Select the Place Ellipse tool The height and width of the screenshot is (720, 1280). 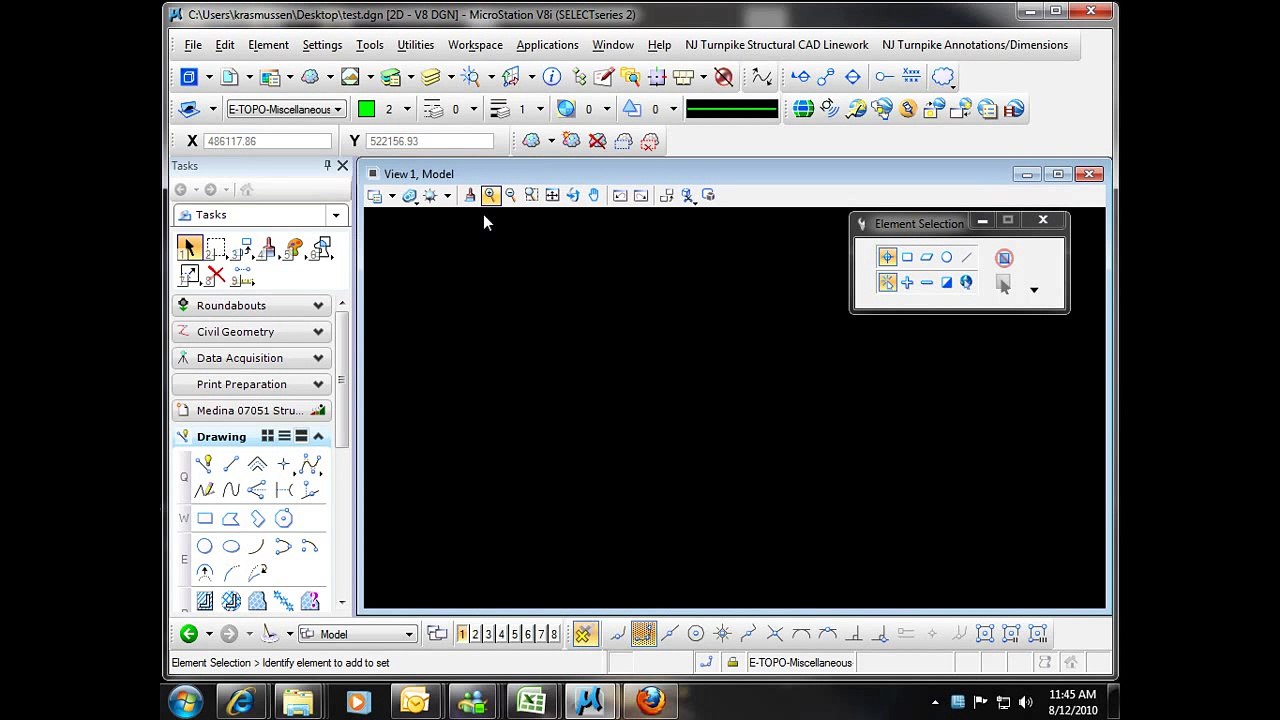231,546
